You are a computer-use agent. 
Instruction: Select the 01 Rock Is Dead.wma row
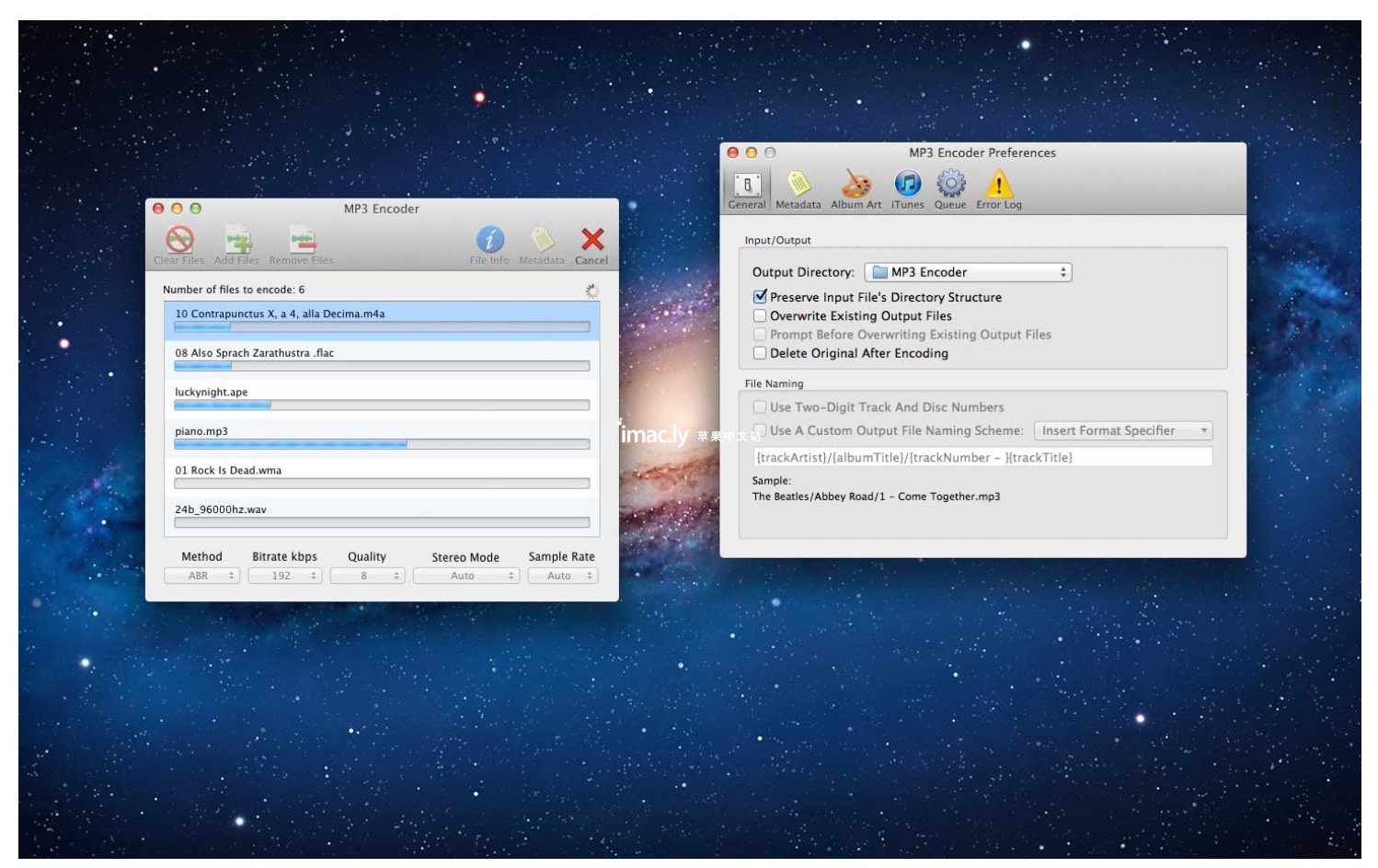pos(382,477)
